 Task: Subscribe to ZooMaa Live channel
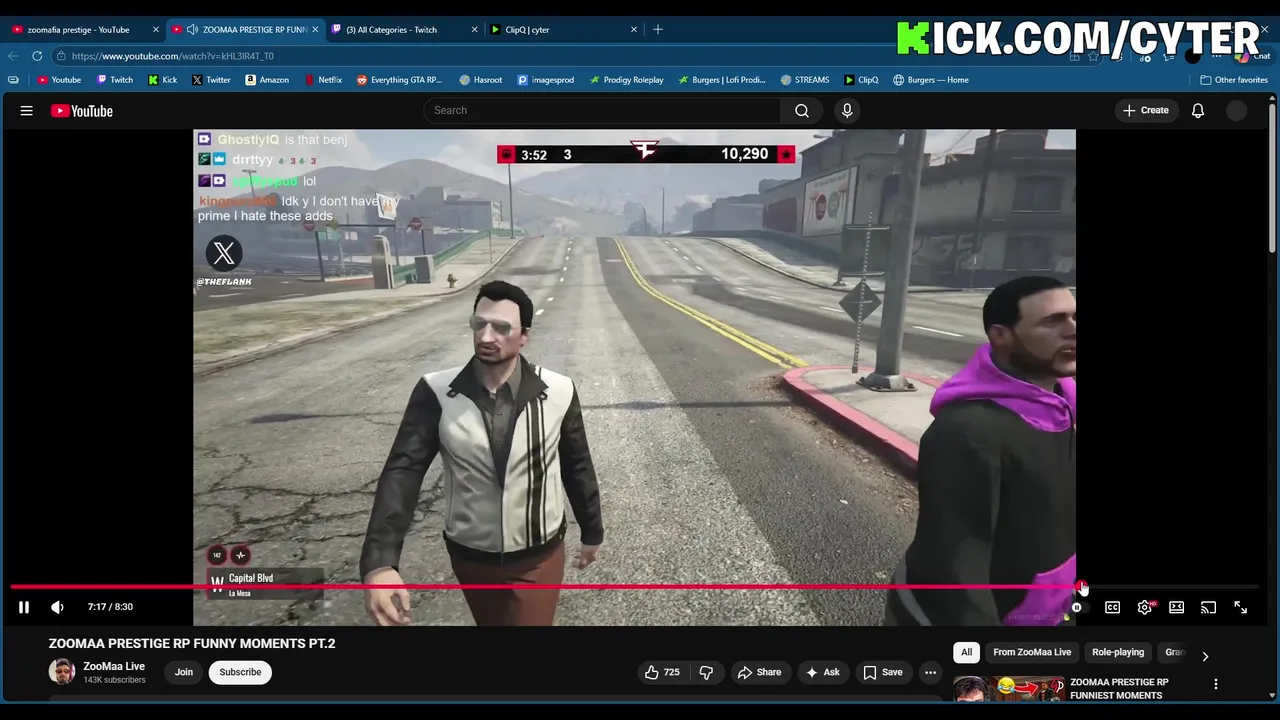coord(240,672)
